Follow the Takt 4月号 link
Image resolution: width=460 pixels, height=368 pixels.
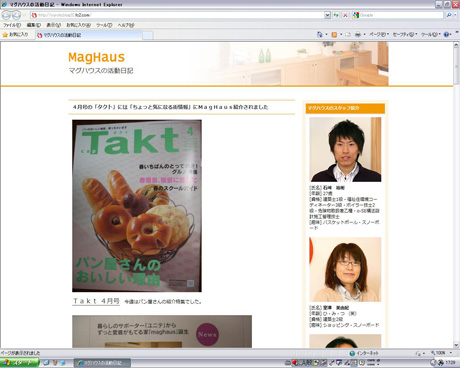96,301
